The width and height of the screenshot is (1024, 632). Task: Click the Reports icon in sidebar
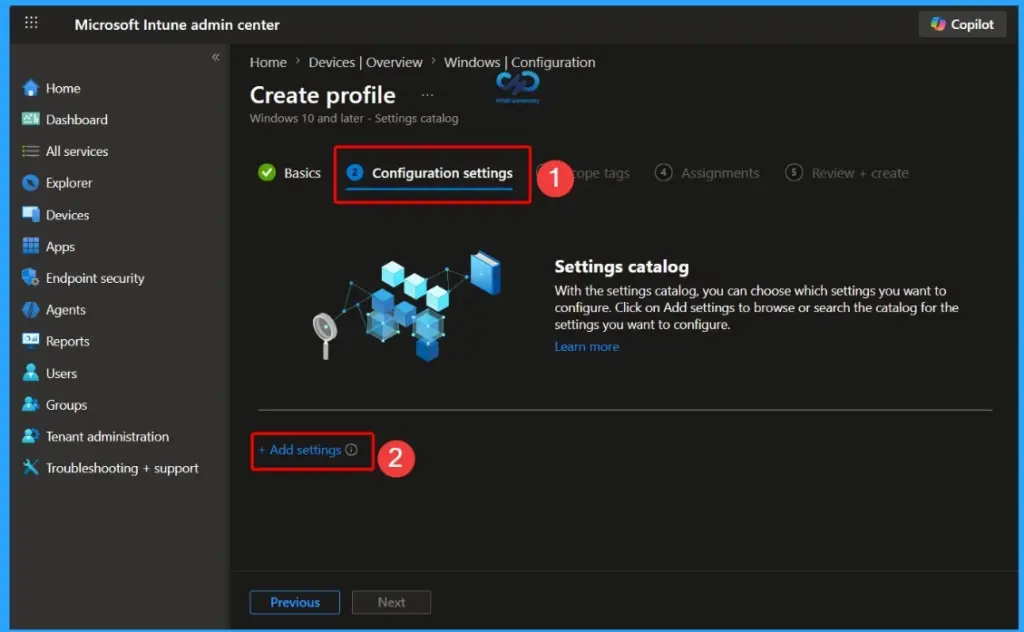click(x=31, y=341)
